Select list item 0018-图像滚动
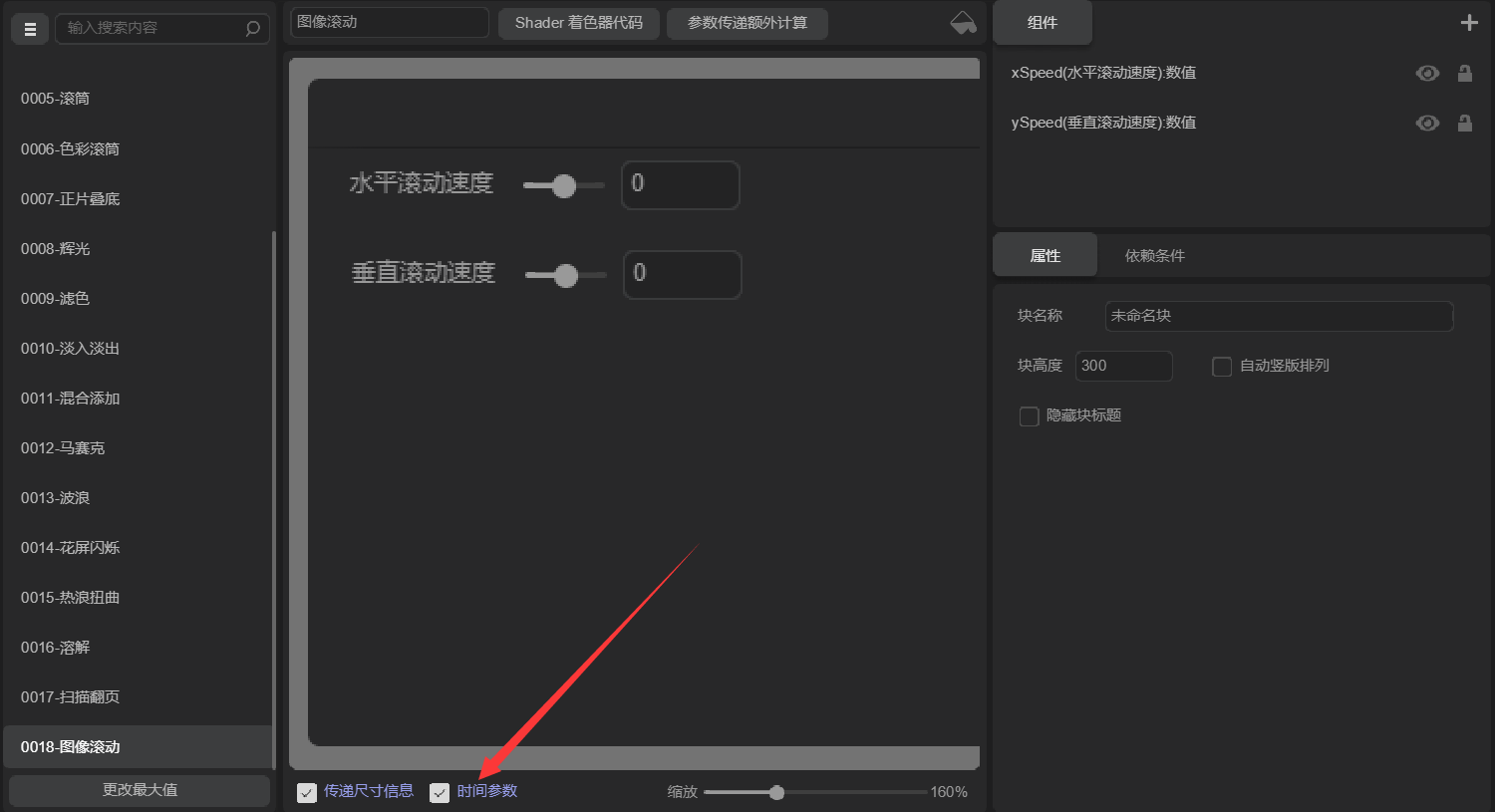This screenshot has height=812, width=1495. coord(138,746)
